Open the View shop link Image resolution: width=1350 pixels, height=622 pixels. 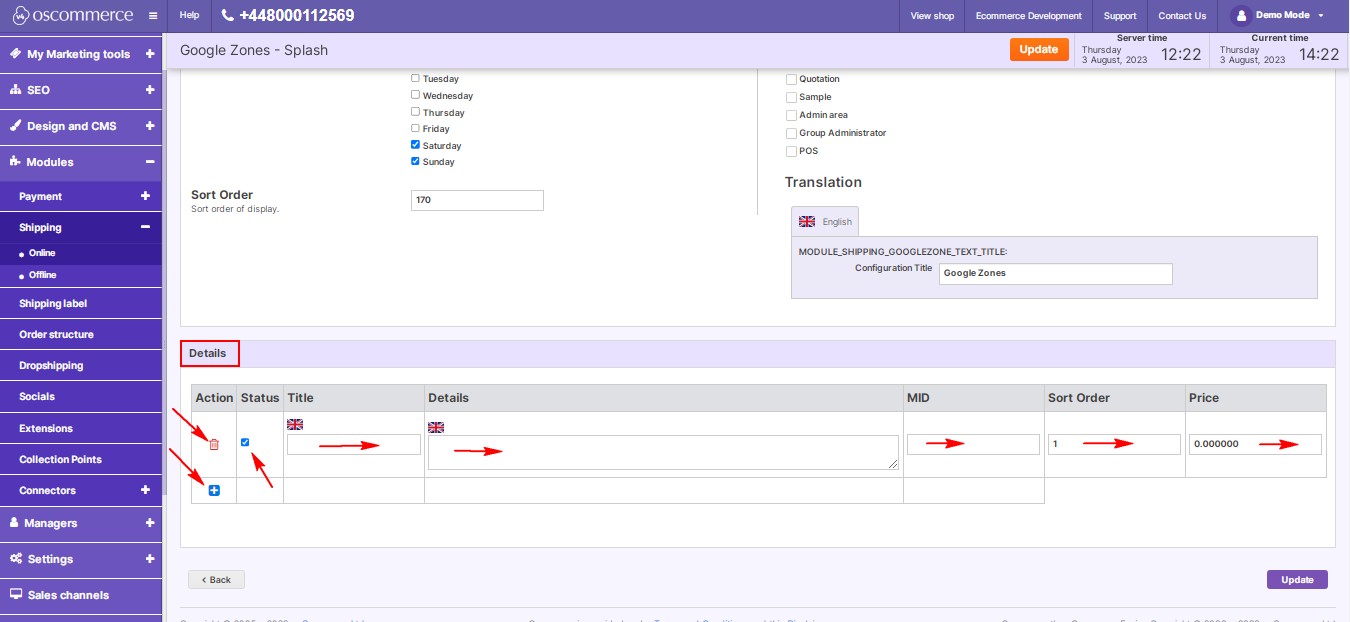(932, 16)
